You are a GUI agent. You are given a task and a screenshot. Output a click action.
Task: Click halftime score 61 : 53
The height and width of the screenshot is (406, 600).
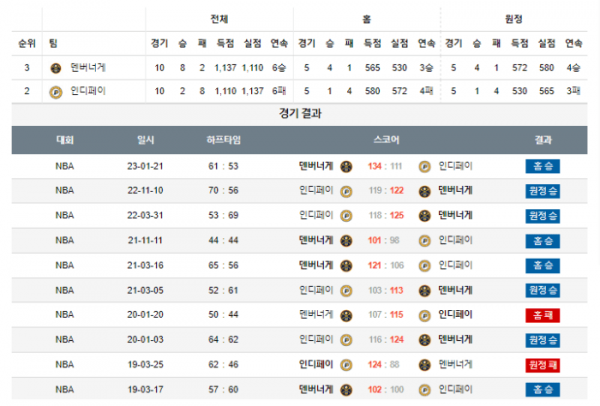(223, 166)
